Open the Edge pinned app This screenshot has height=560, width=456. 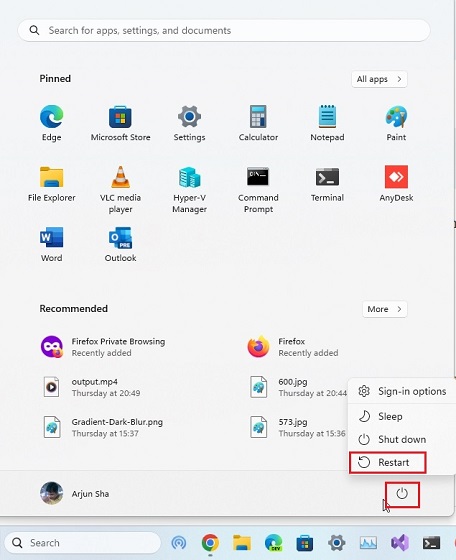click(x=51, y=123)
